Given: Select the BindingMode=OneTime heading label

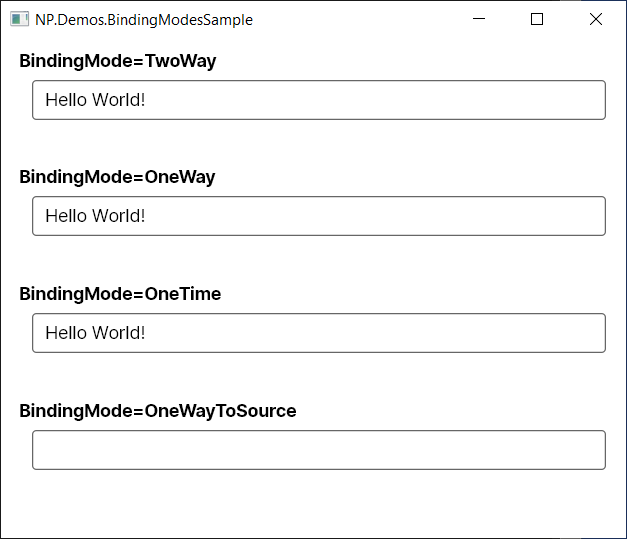Looking at the screenshot, I should (120, 294).
